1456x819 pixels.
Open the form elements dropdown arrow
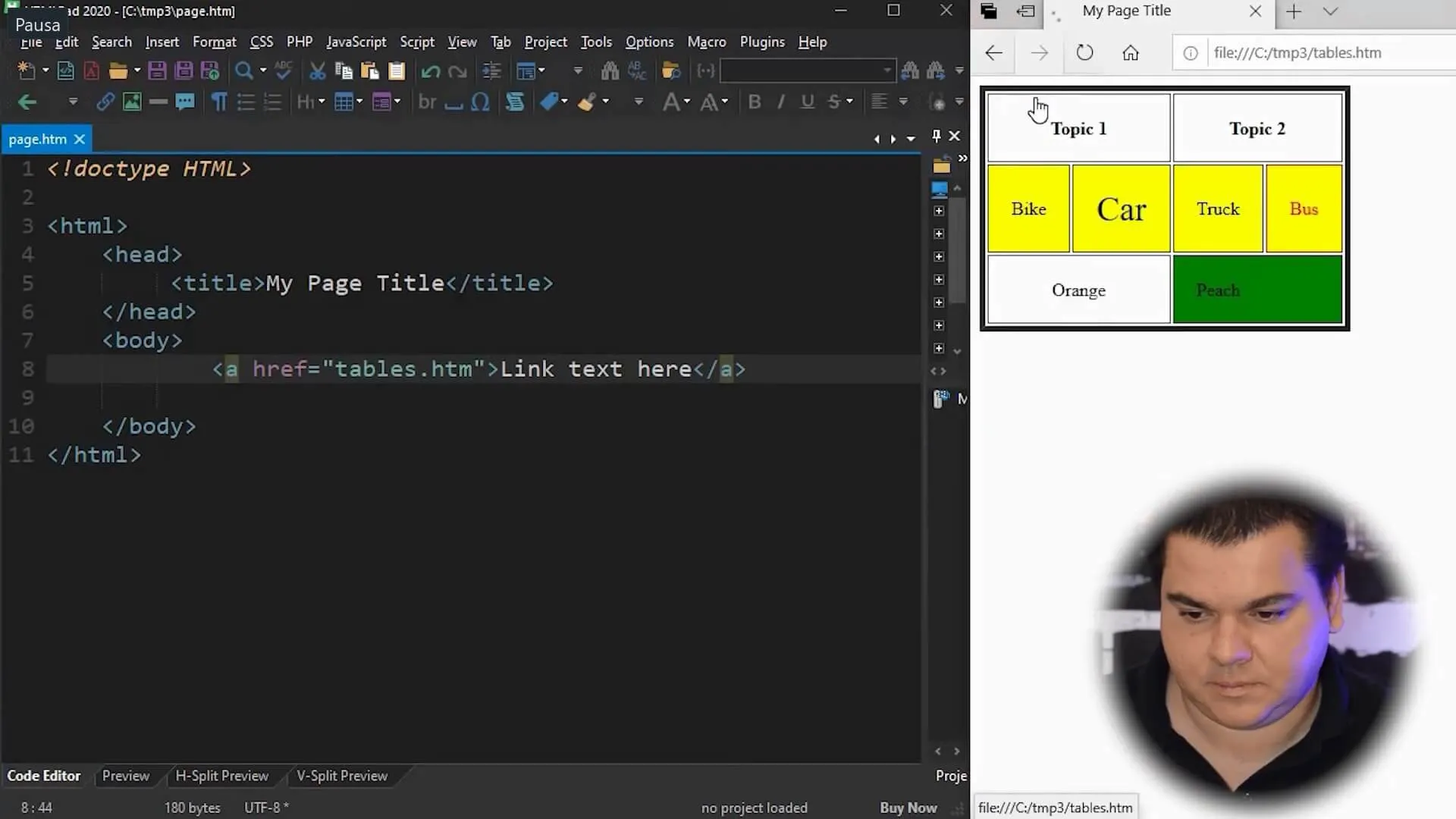pos(397,102)
